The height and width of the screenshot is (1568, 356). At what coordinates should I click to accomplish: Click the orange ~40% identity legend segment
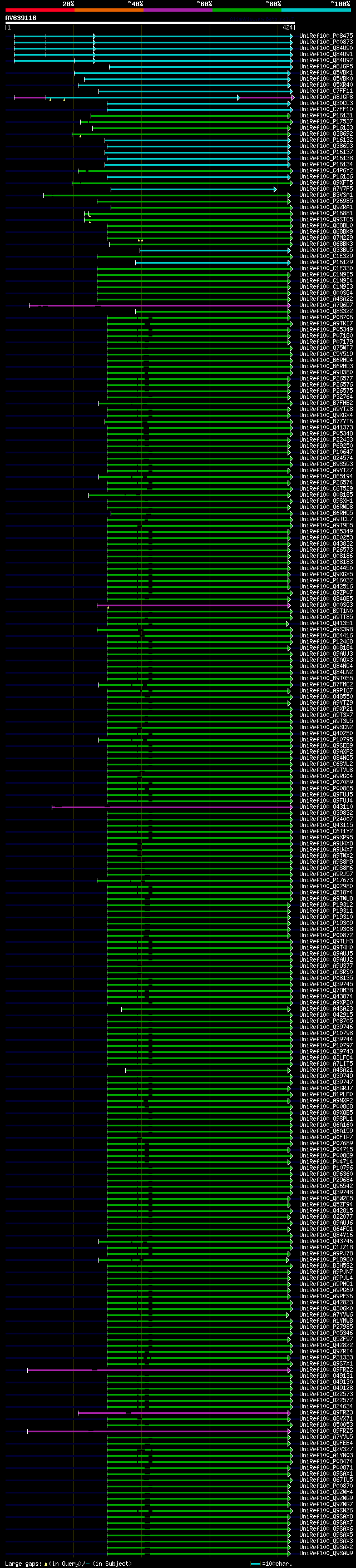[109, 10]
